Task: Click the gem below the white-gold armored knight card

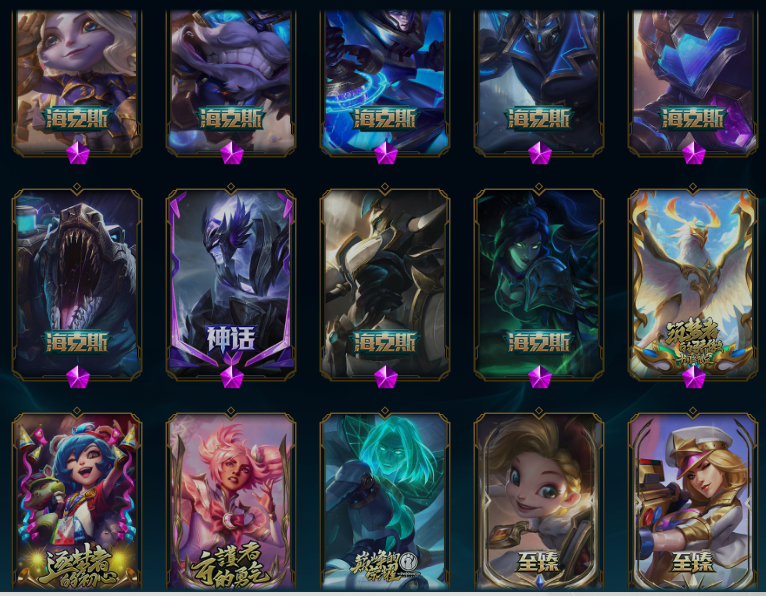Action: [386, 377]
